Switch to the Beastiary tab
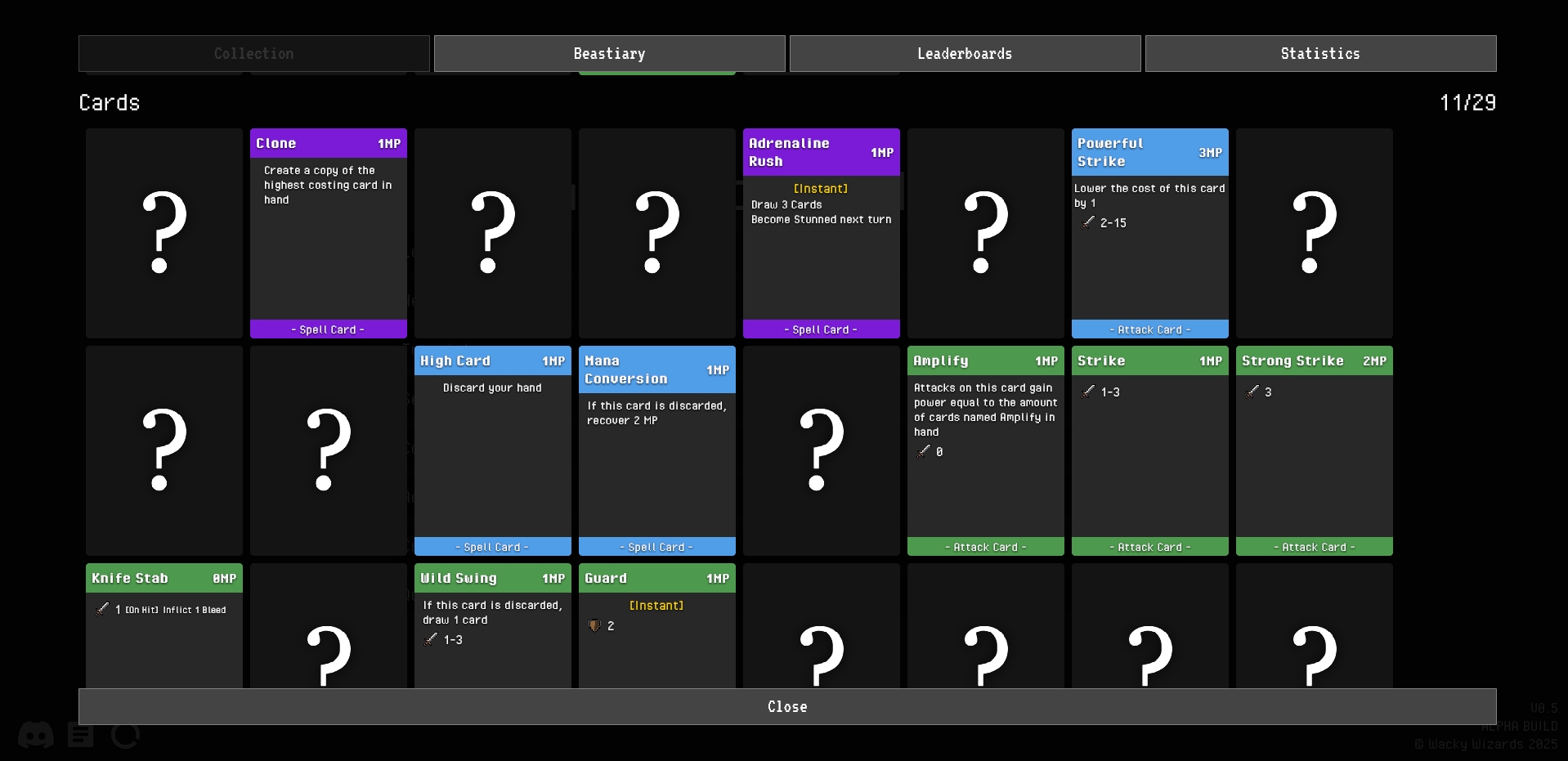This screenshot has width=1568, height=761. [609, 53]
